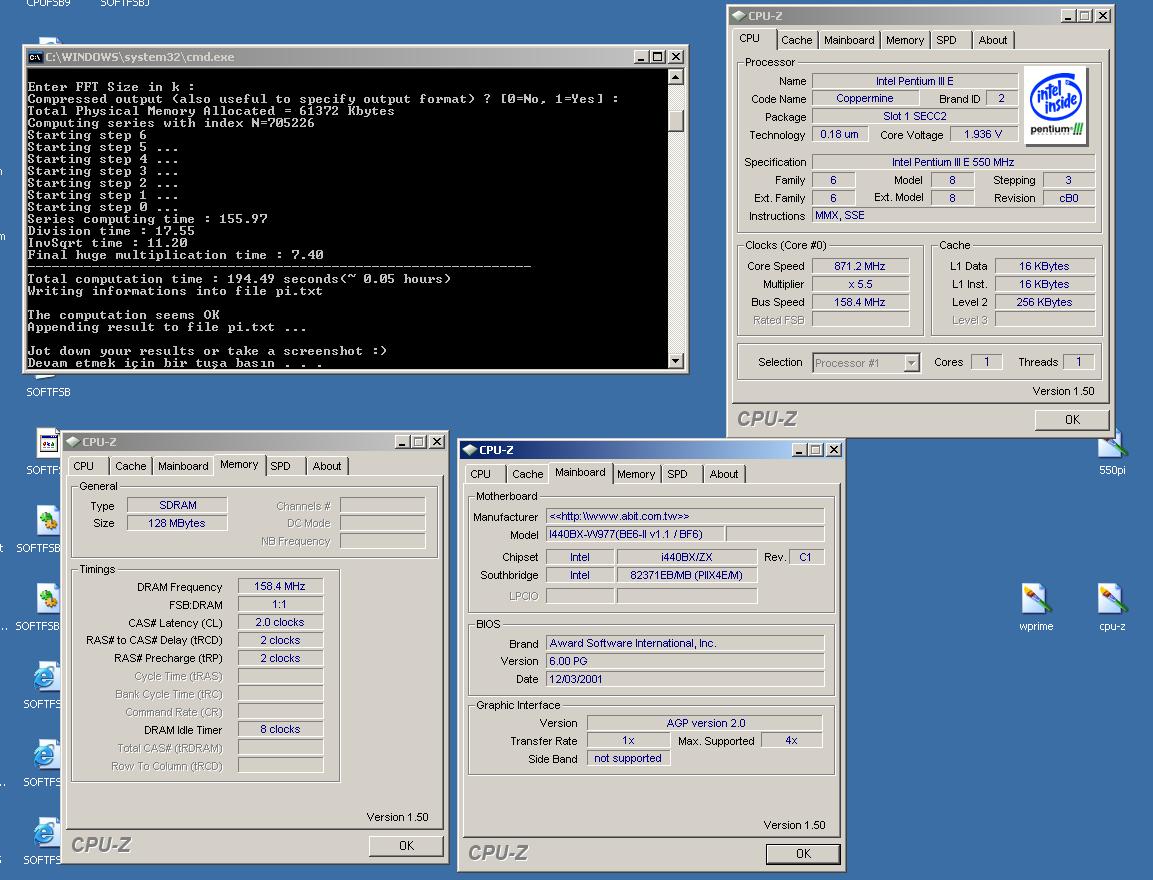
Task: Click the FSB:DRAM value 1:1
Action: (280, 604)
